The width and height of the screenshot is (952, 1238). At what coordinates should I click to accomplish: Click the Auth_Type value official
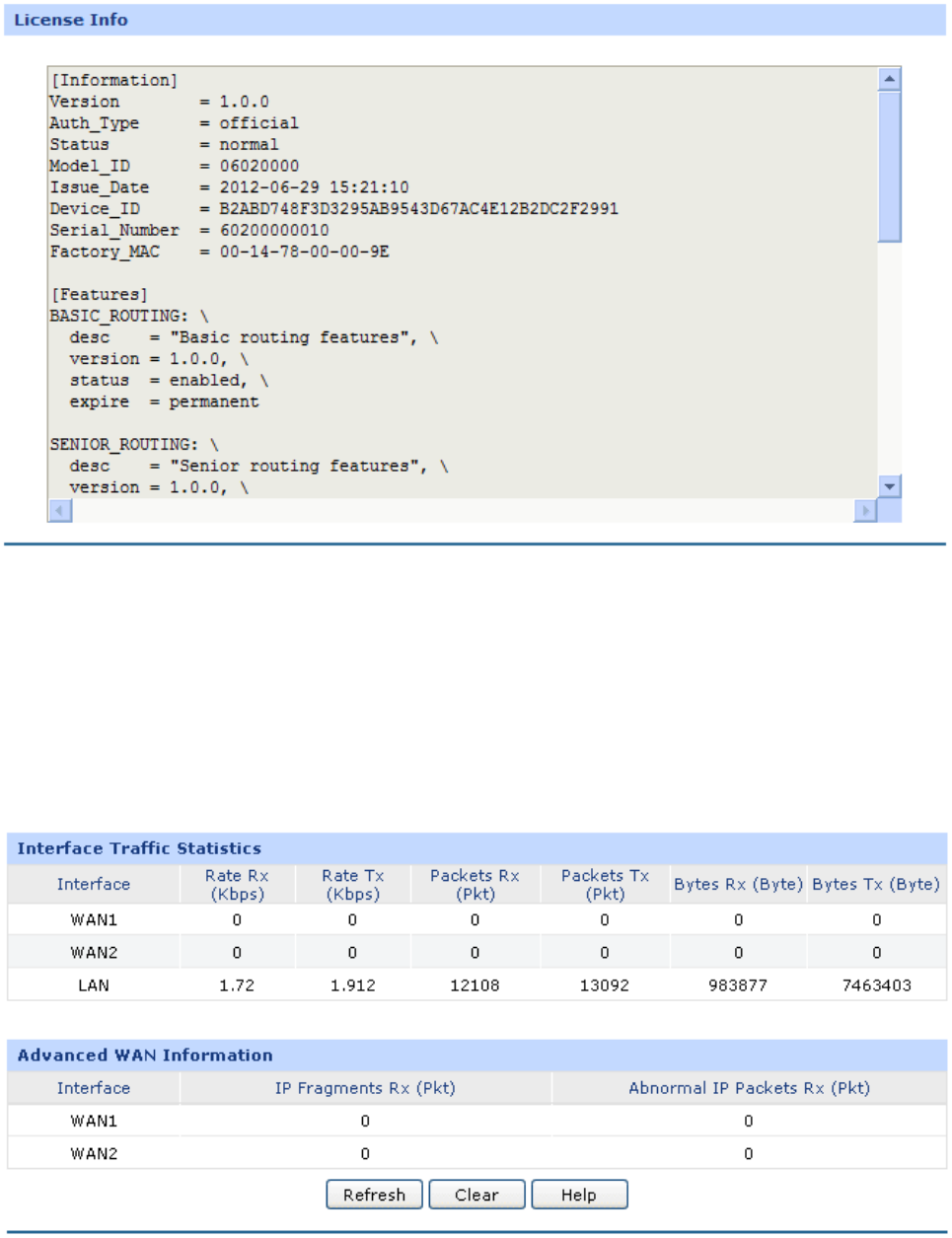pyautogui.click(x=258, y=123)
